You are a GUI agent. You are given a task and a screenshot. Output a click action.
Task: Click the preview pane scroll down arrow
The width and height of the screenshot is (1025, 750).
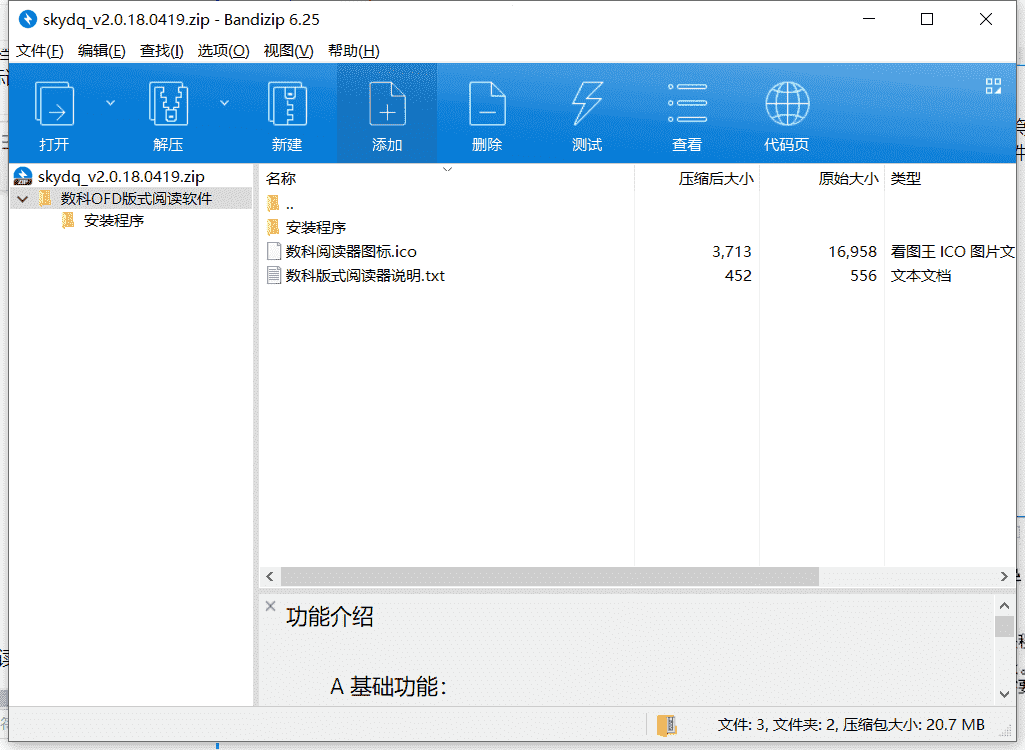[1004, 694]
